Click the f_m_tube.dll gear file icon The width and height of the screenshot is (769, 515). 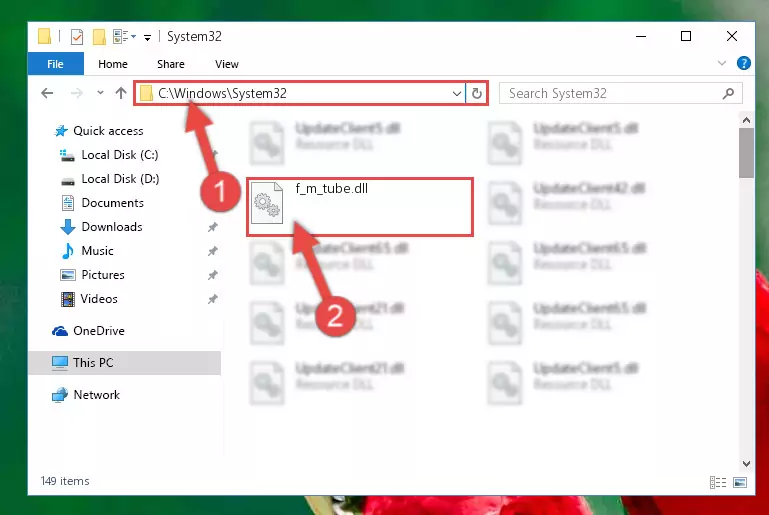(x=267, y=203)
